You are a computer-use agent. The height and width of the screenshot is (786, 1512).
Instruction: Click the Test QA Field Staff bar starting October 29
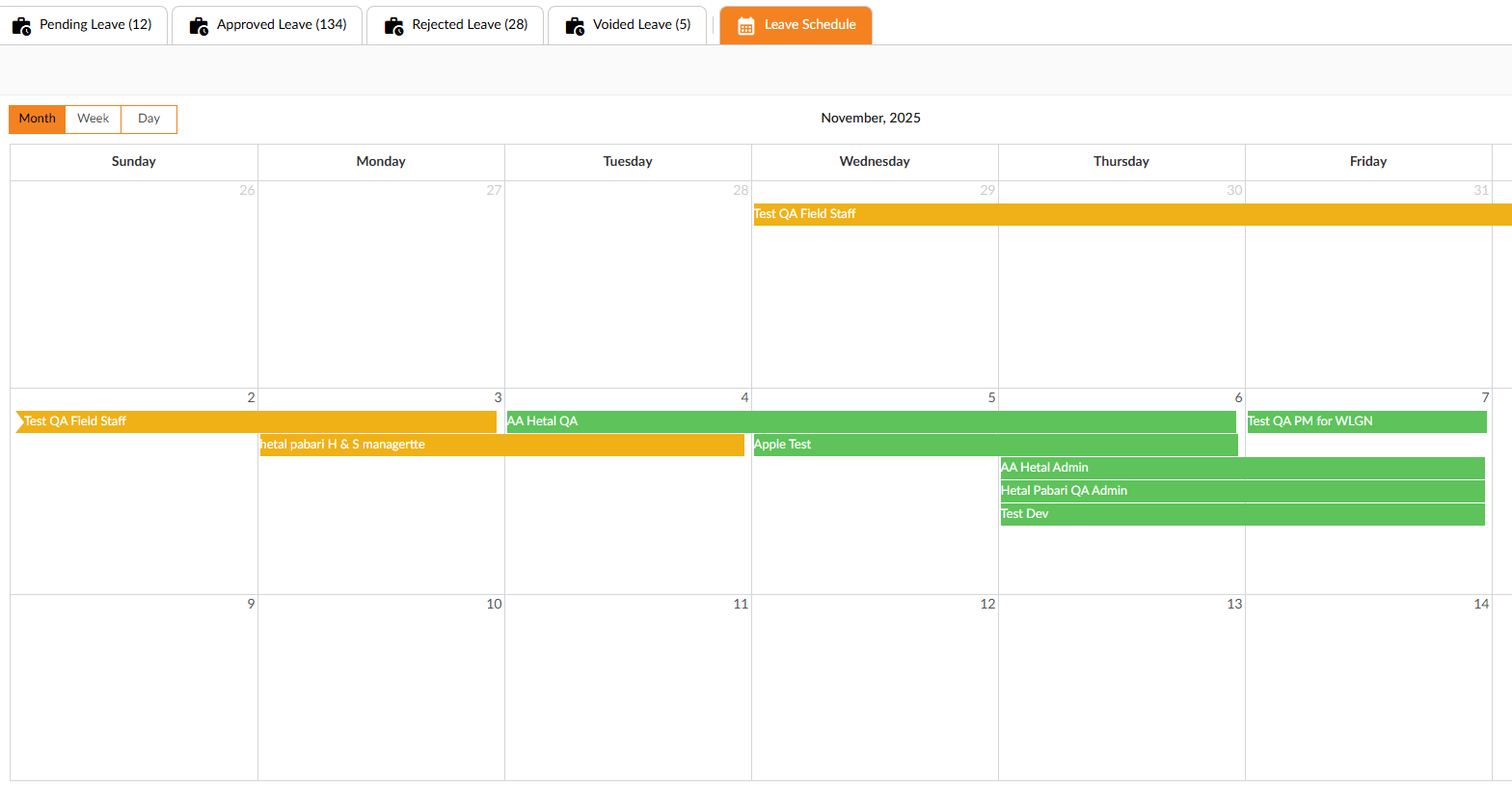click(1128, 214)
